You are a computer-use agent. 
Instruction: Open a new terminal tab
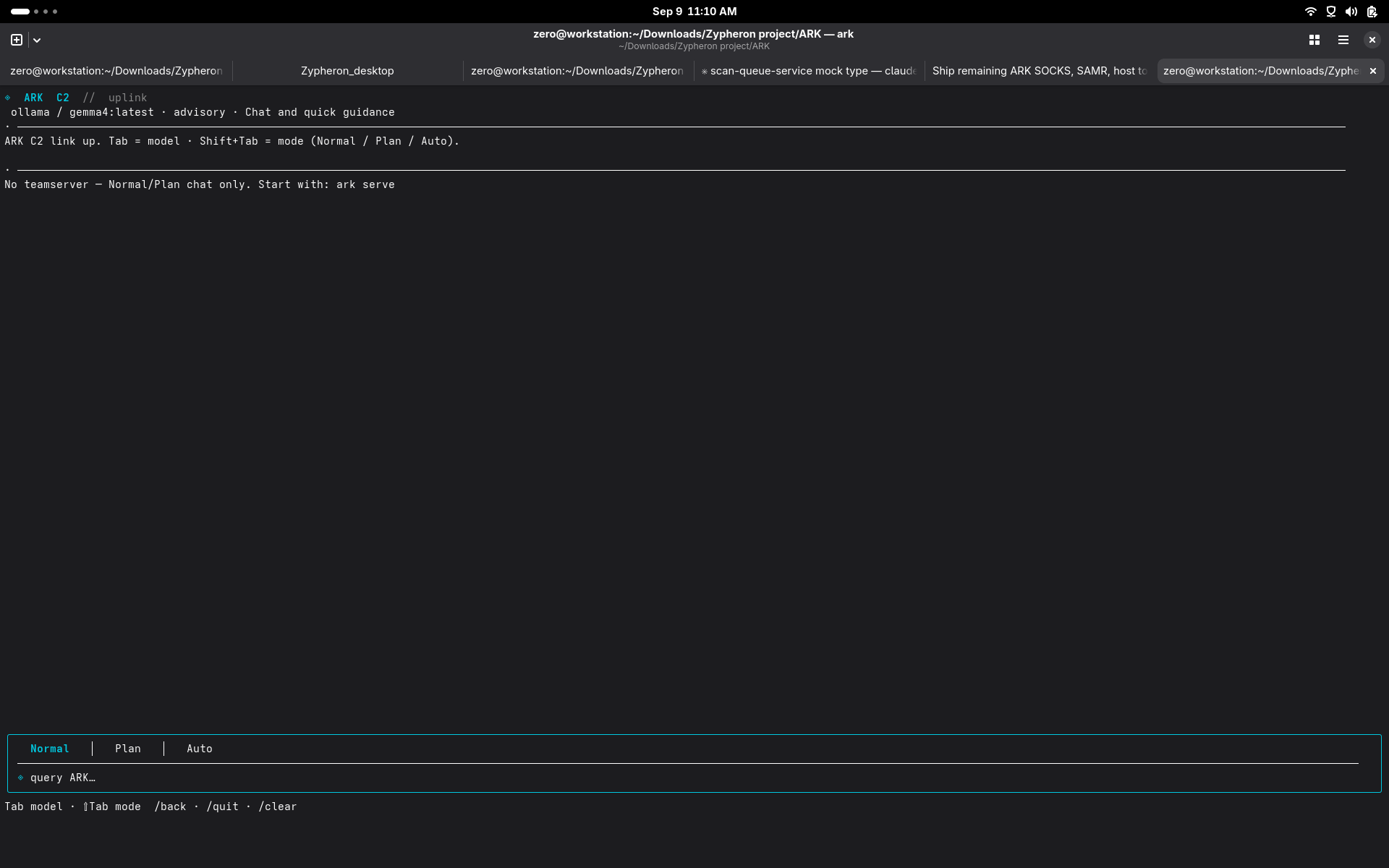point(17,40)
